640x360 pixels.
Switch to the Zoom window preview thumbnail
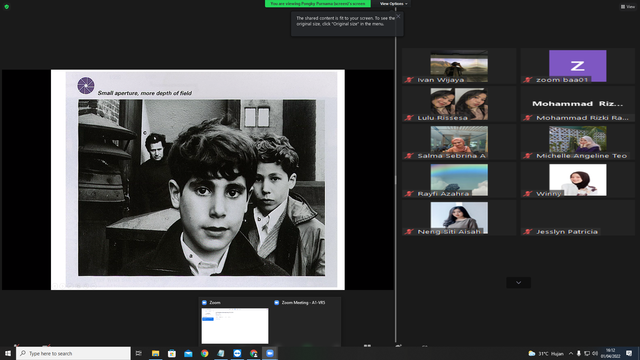point(235,326)
